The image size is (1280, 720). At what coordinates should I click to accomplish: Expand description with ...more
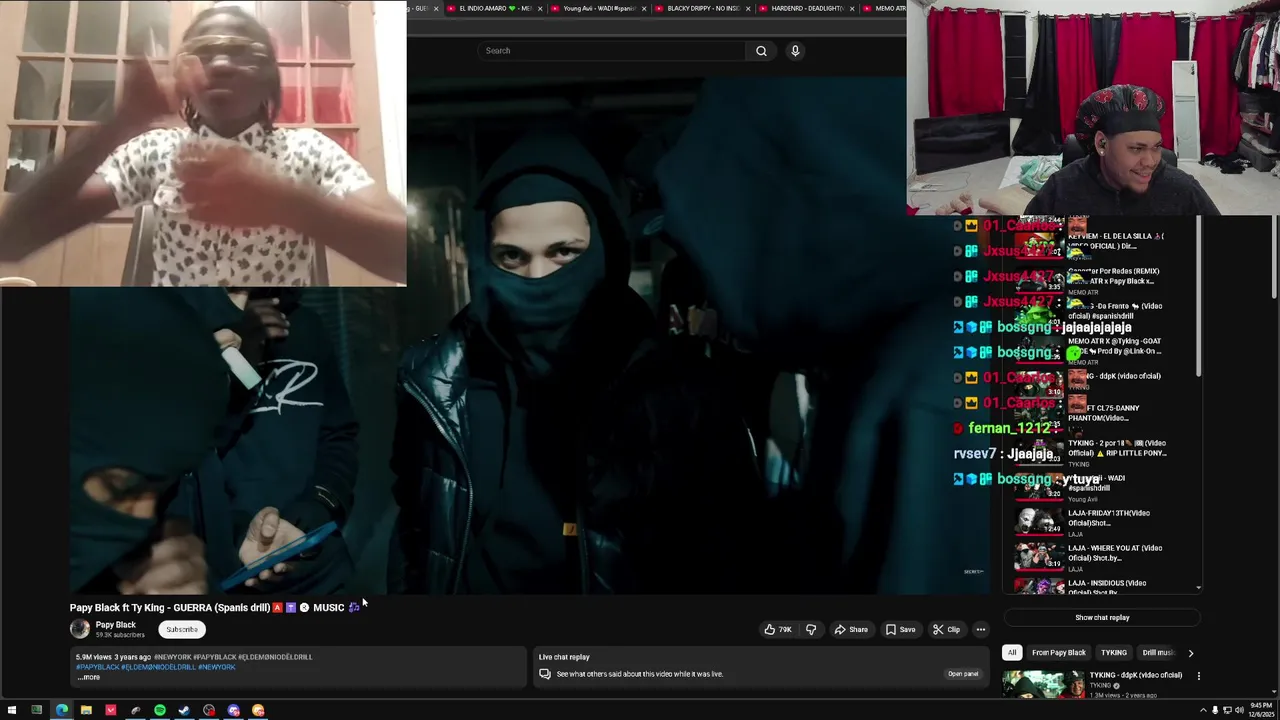coord(89,678)
